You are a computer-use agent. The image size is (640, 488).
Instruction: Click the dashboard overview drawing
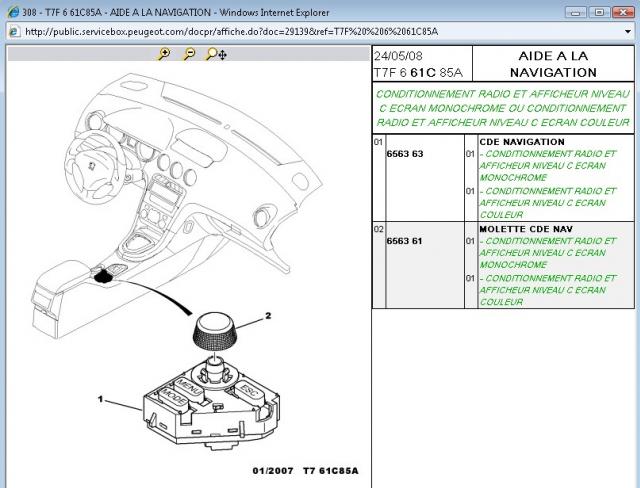(x=178, y=204)
